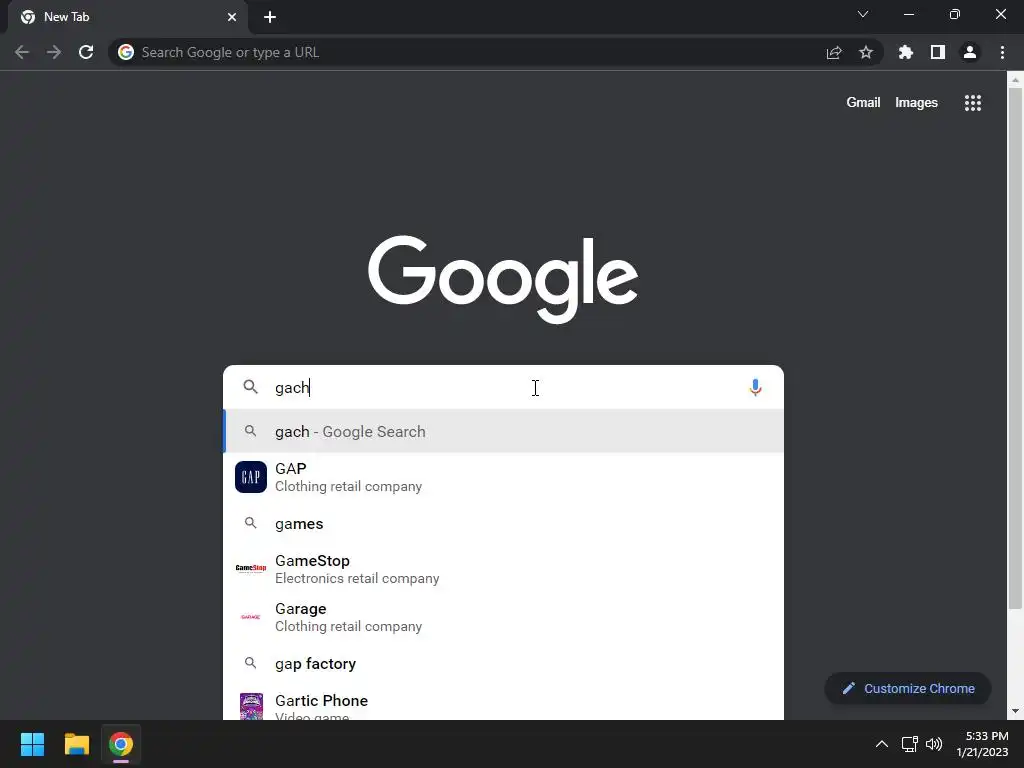Click the Chrome taskbar icon
The width and height of the screenshot is (1024, 768).
(121, 744)
